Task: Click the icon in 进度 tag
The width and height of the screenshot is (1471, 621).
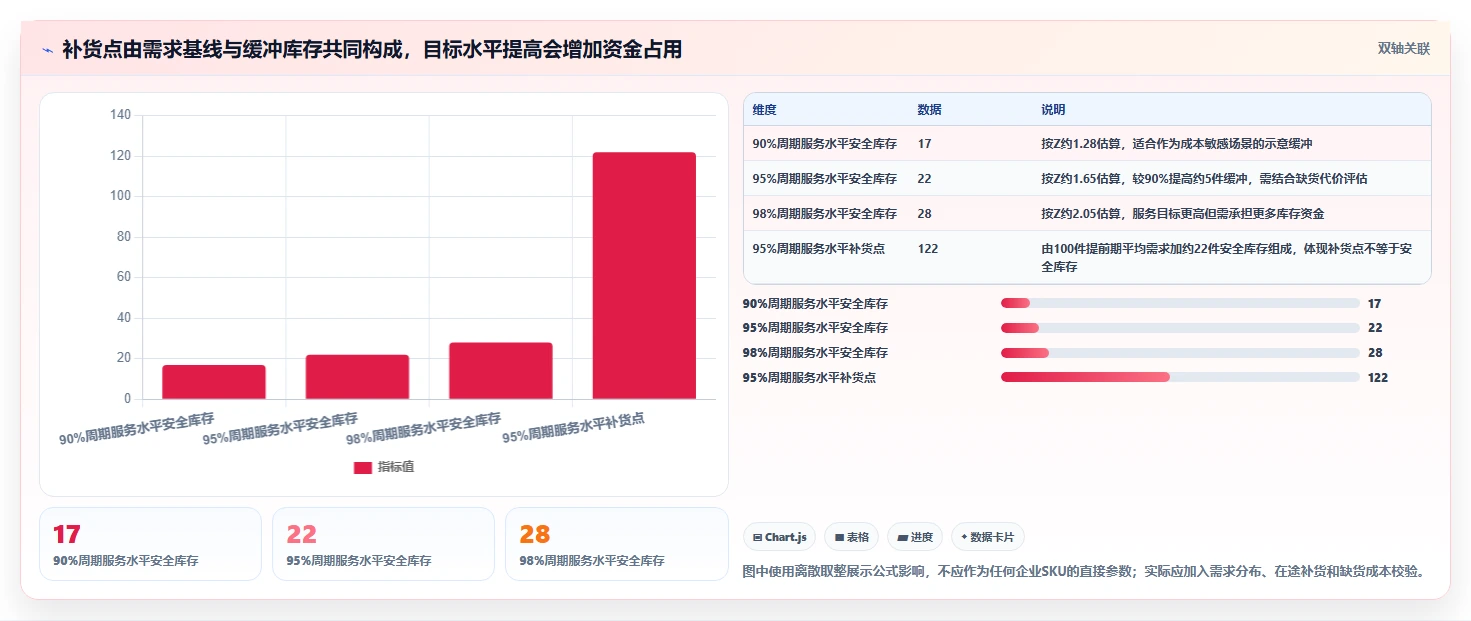Action: pyautogui.click(x=902, y=537)
